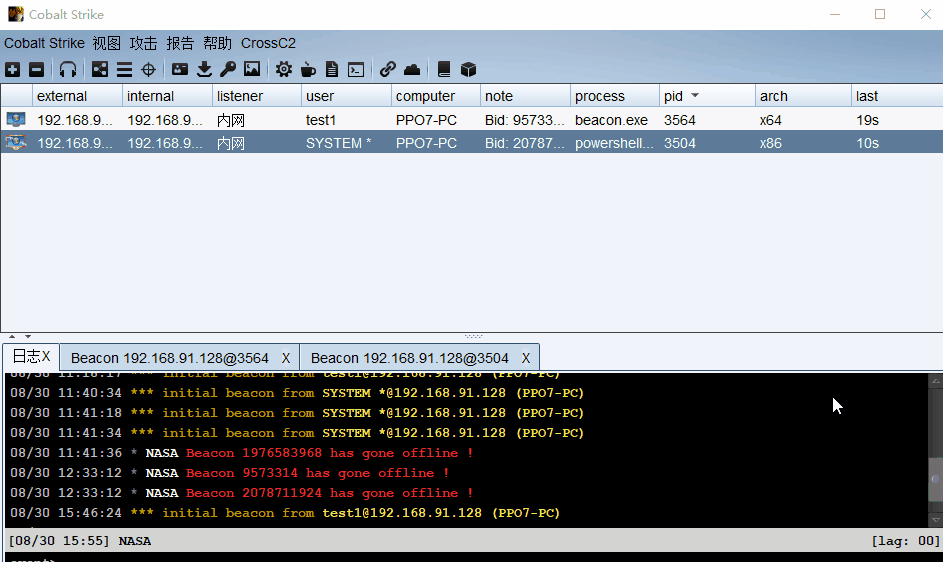943x562 pixels.
Task: Sort by the arch column header
Action: coord(803,96)
